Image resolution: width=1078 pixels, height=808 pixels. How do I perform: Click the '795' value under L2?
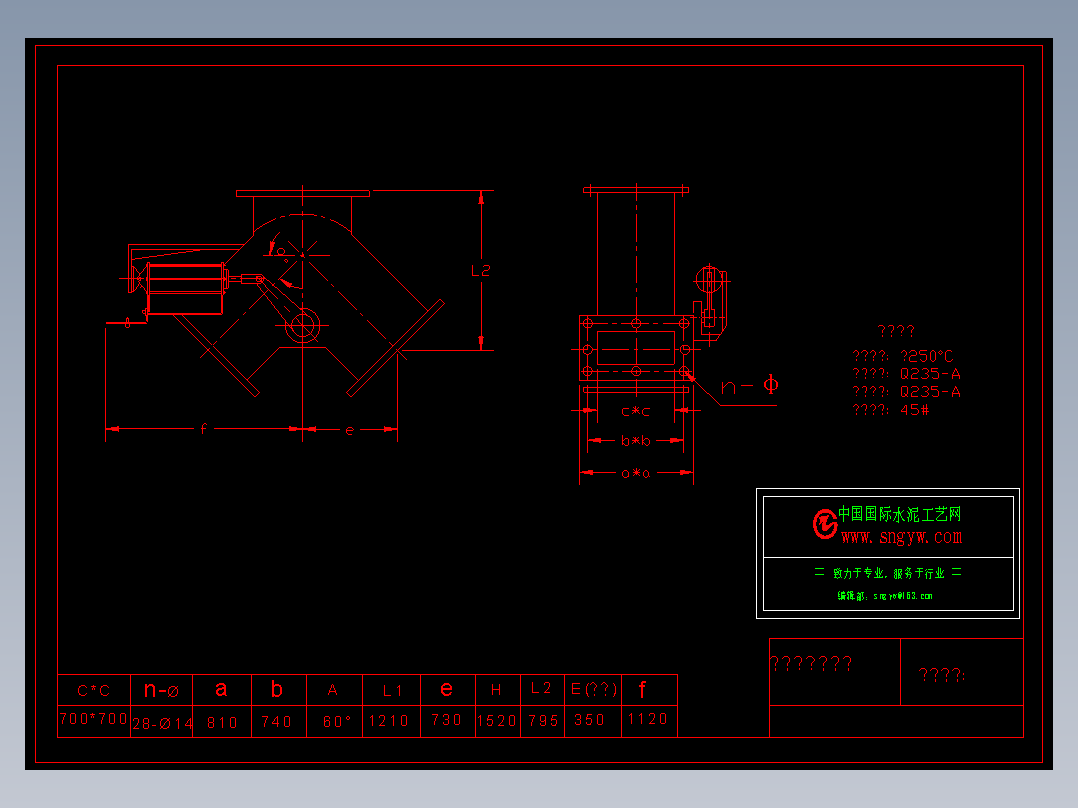(543, 721)
